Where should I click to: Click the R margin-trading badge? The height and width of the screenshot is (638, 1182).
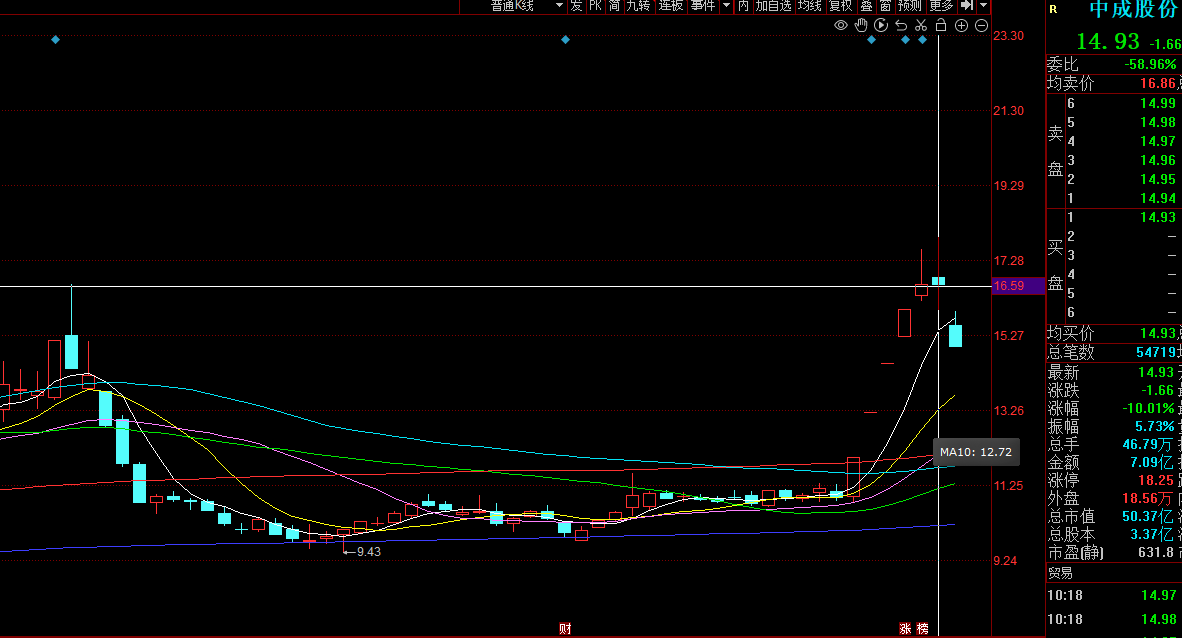1053,10
